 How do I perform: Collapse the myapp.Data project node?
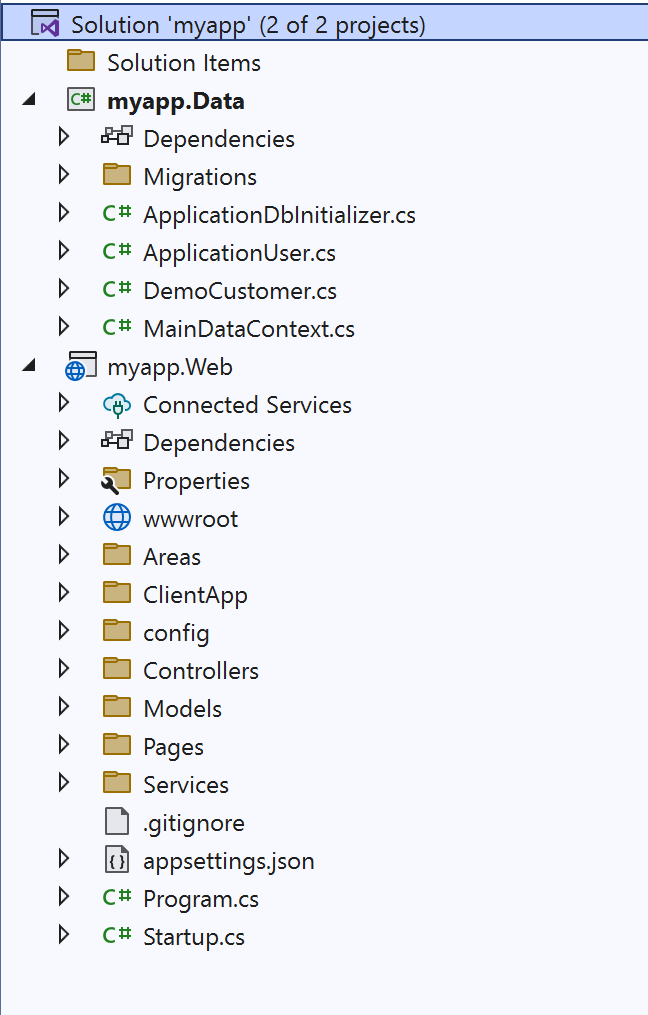(x=28, y=101)
